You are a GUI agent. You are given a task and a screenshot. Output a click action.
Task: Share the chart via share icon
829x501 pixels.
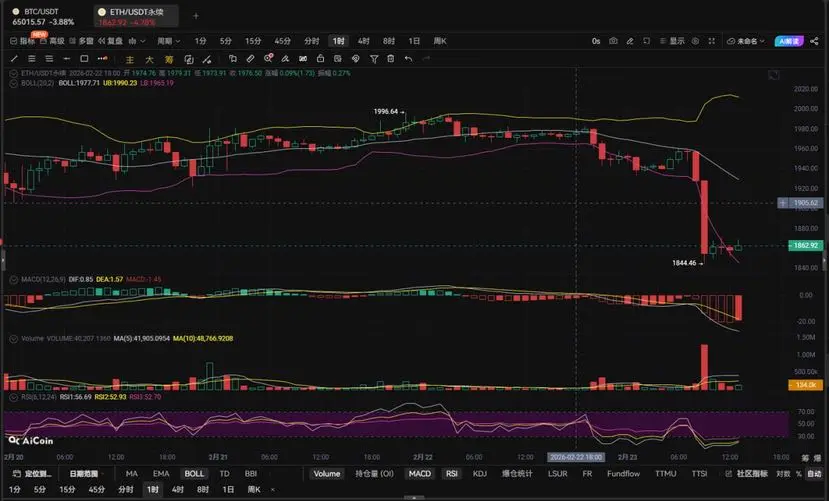814,41
